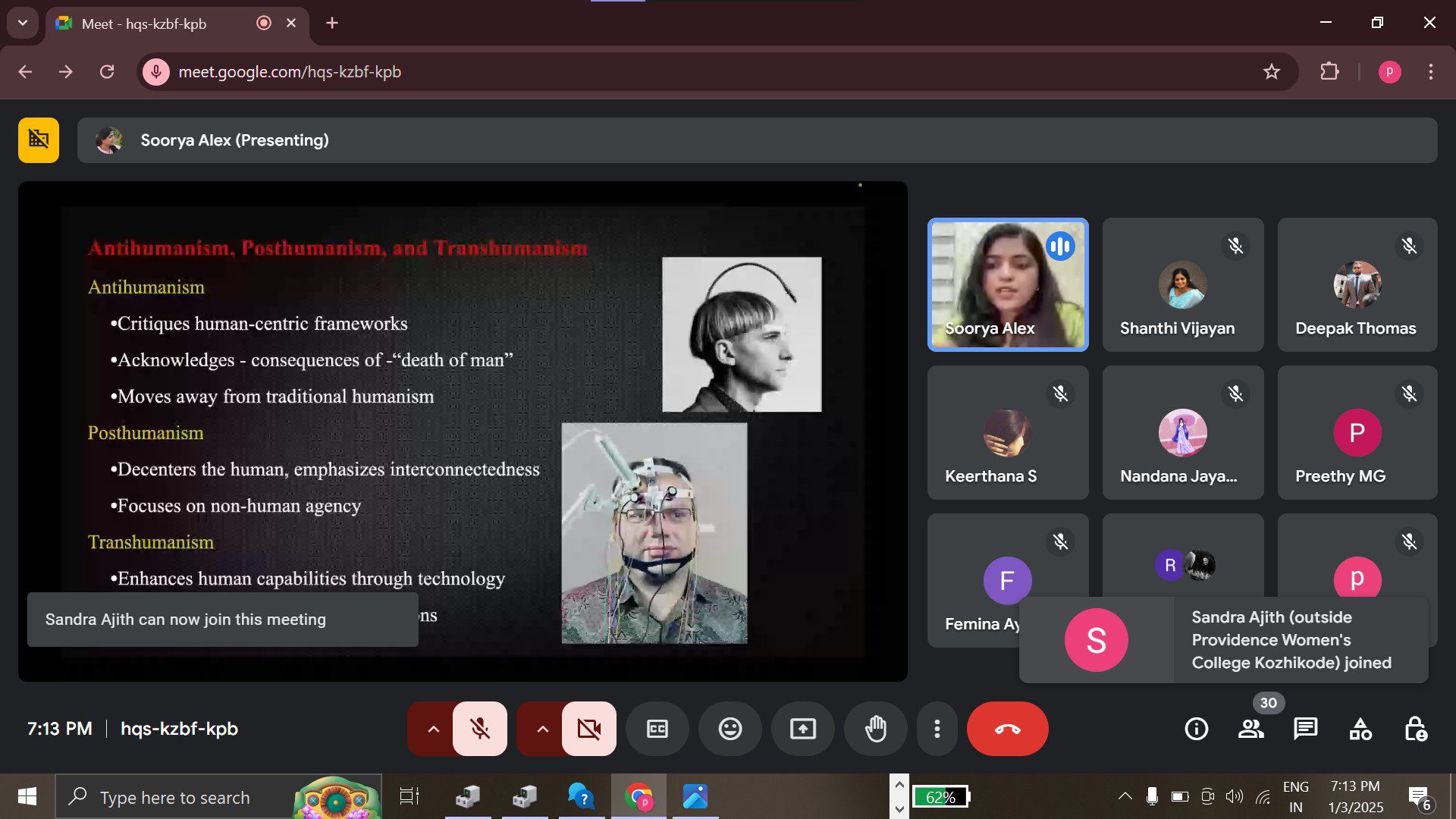
Task: Expand video settings arrow beside camera
Action: pos(542,729)
